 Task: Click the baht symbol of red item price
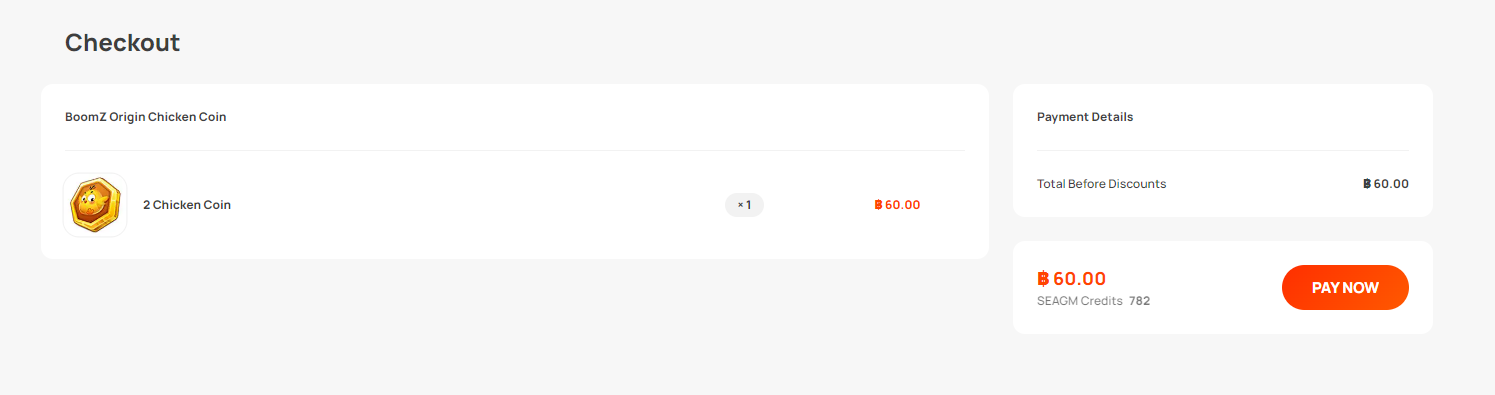878,205
